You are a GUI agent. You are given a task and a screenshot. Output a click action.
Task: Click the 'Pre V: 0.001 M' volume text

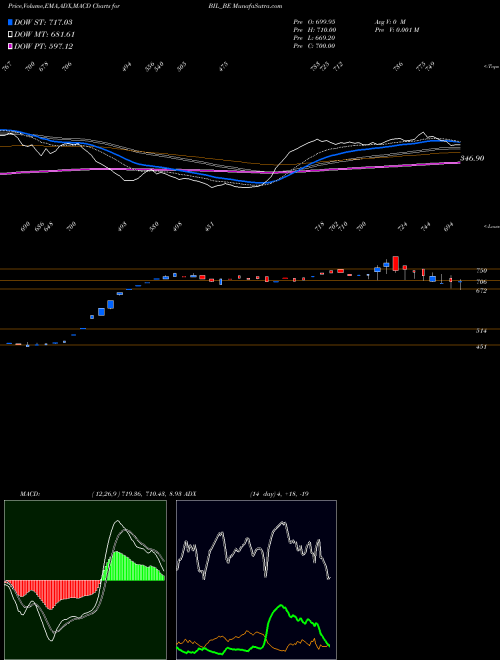396,29
